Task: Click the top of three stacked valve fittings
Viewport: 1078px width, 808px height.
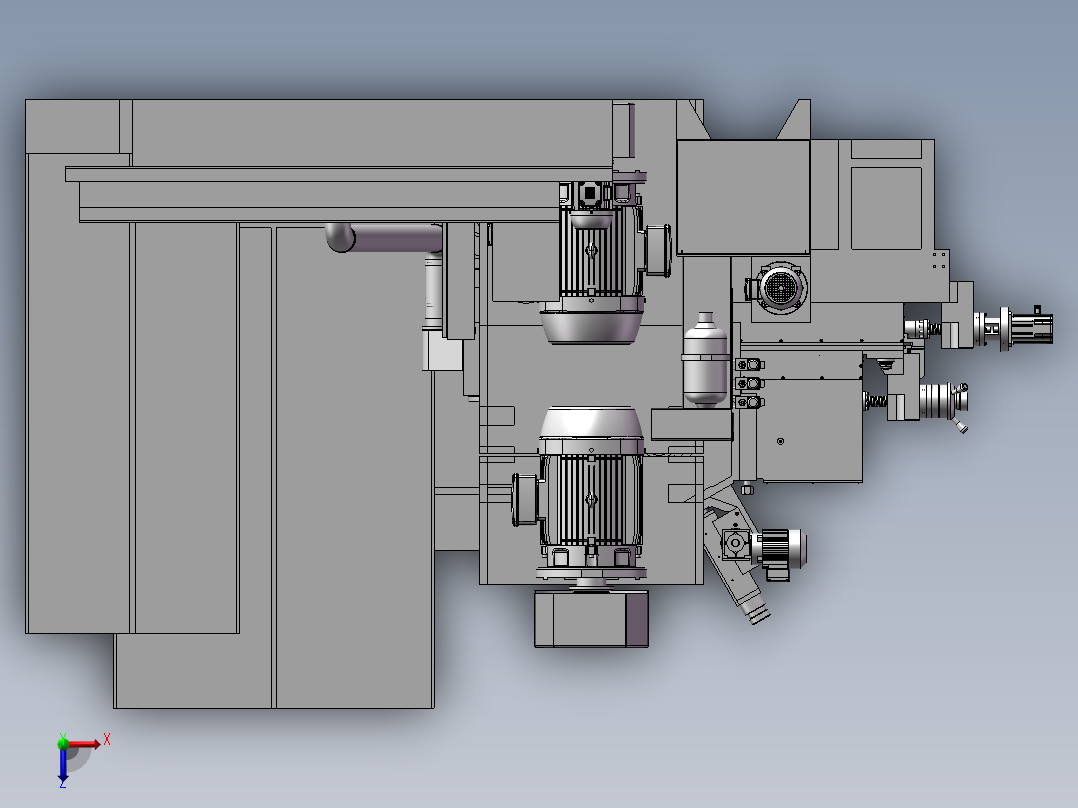Action: [x=749, y=364]
